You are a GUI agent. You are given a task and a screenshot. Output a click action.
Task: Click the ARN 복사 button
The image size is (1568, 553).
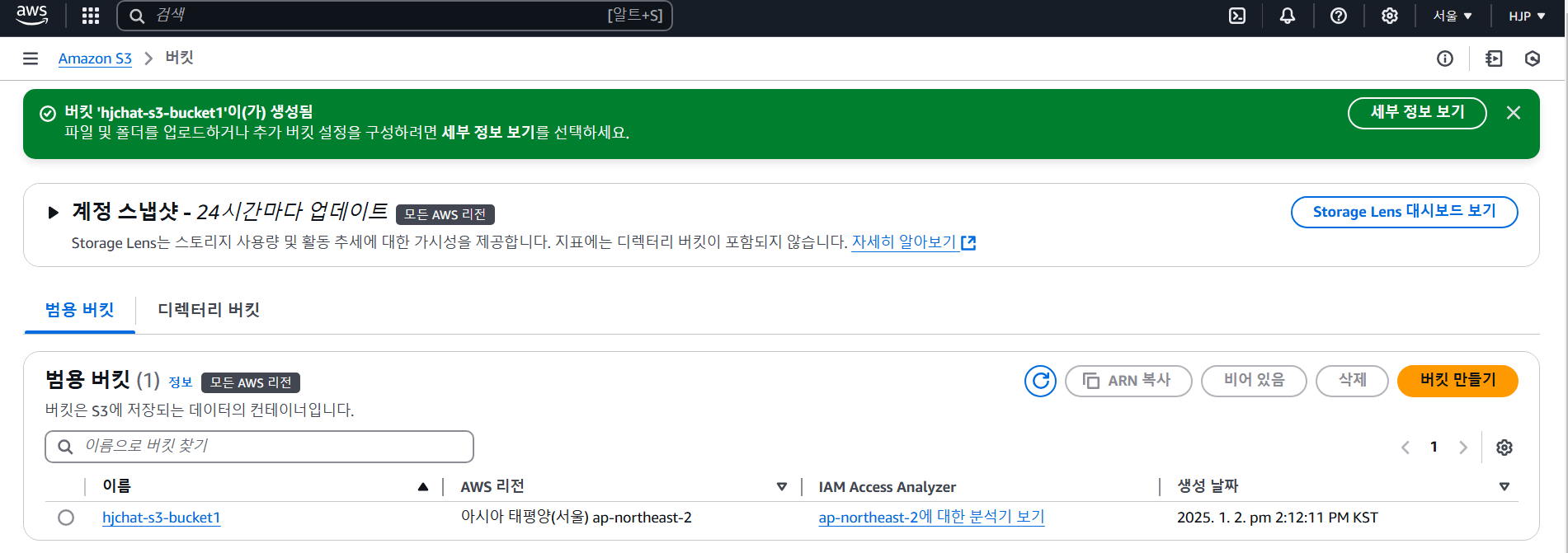[x=1128, y=381]
